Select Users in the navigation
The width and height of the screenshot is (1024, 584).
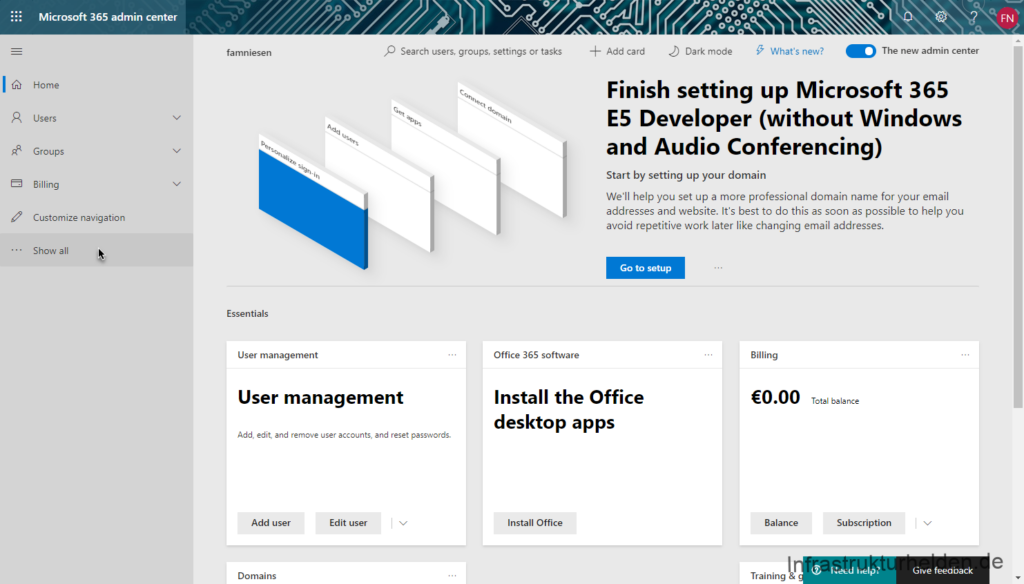click(x=97, y=118)
